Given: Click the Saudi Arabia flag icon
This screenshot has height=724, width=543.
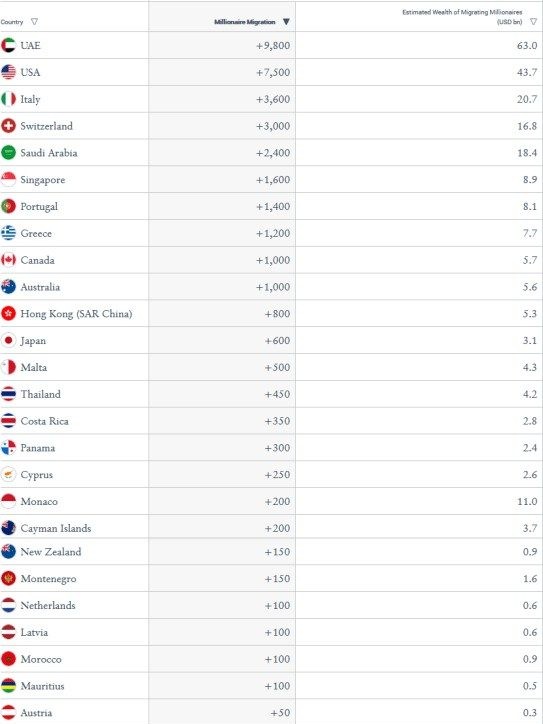Looking at the screenshot, I should (x=8, y=152).
